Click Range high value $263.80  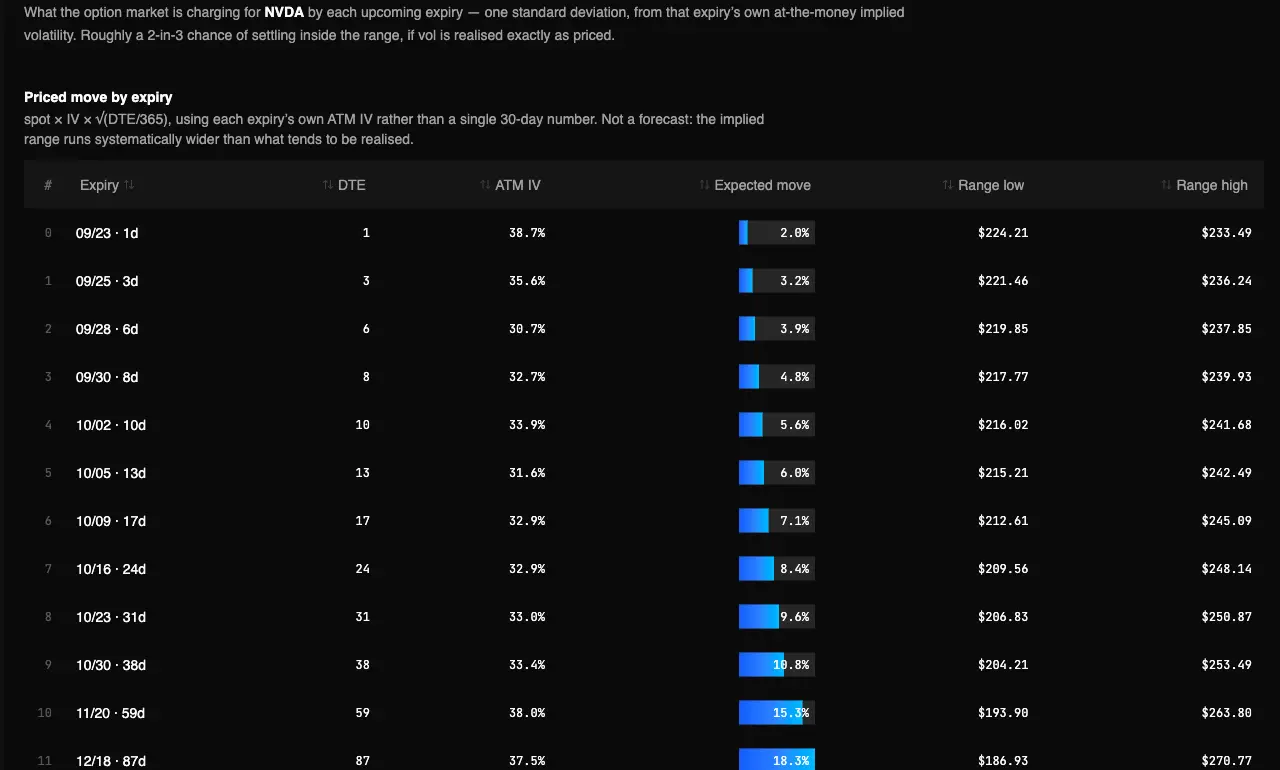1227,713
